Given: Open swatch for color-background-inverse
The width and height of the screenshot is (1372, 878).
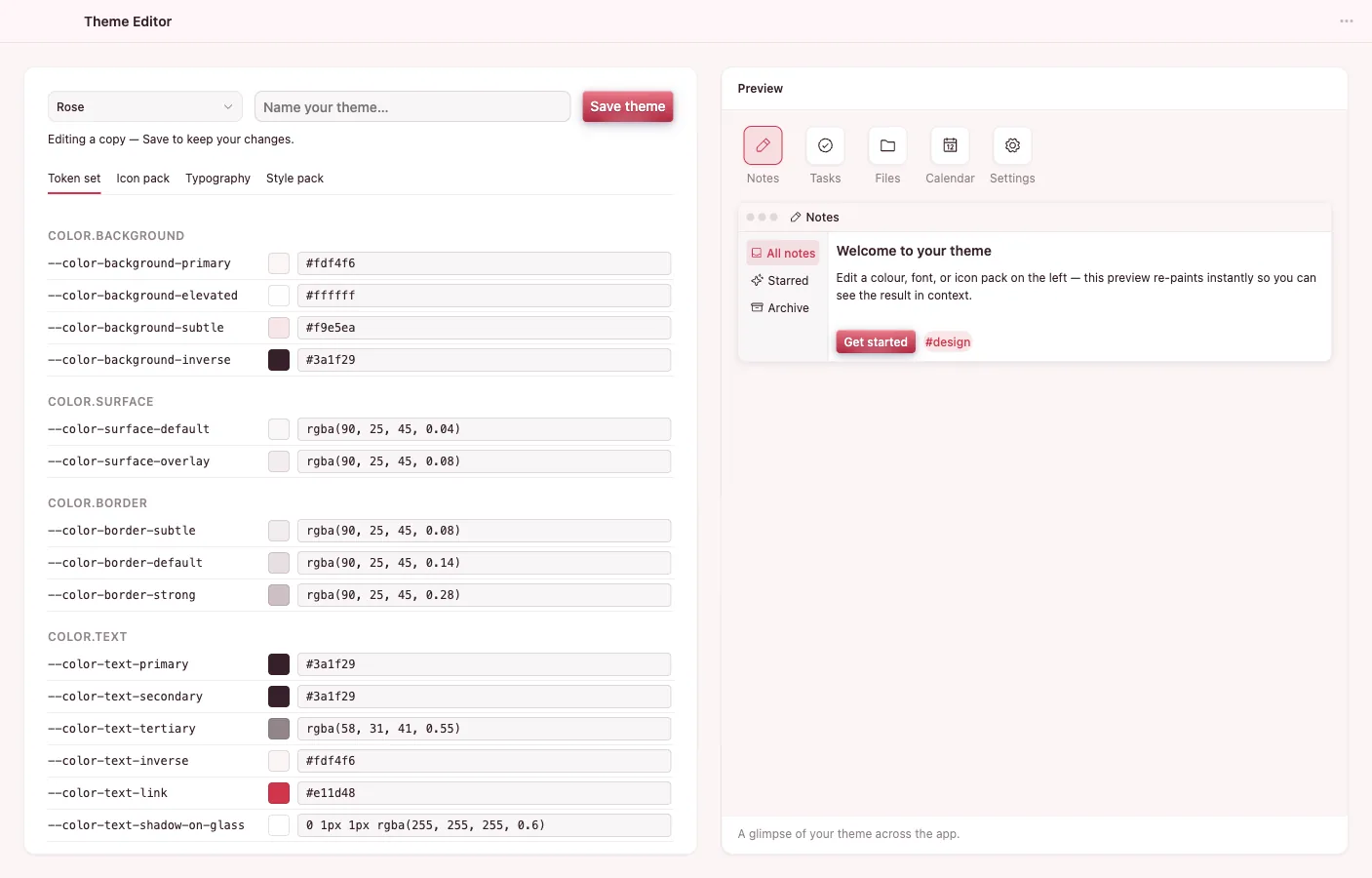Looking at the screenshot, I should coord(279,360).
